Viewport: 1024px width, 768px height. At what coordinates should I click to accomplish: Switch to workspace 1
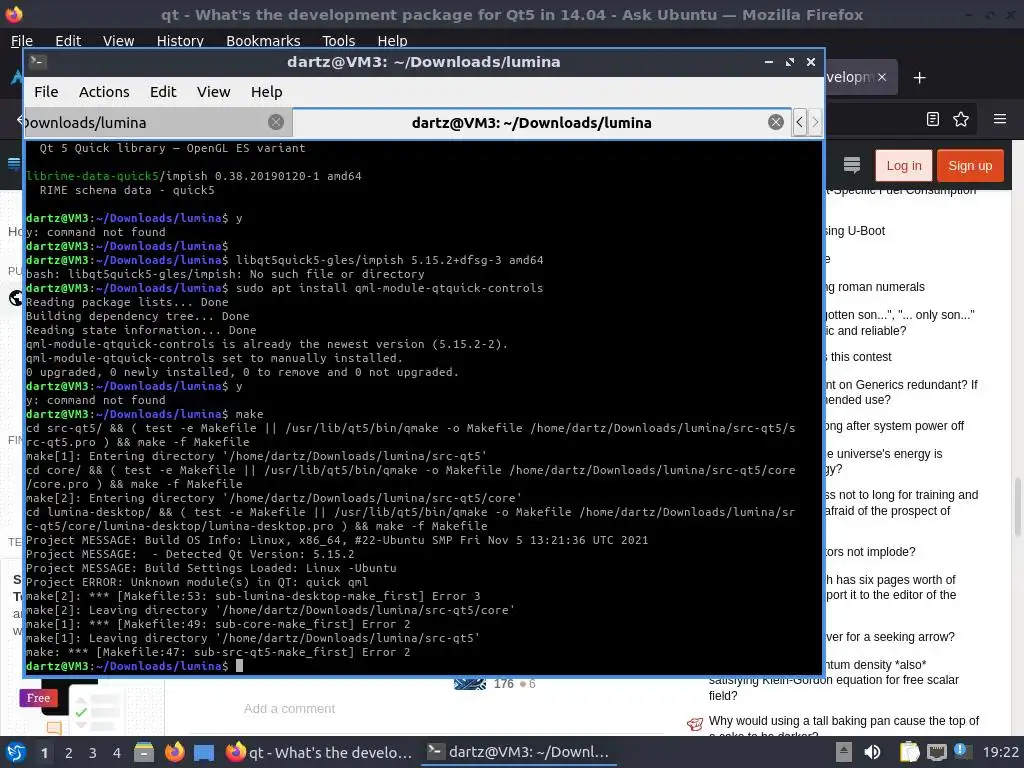[44, 753]
